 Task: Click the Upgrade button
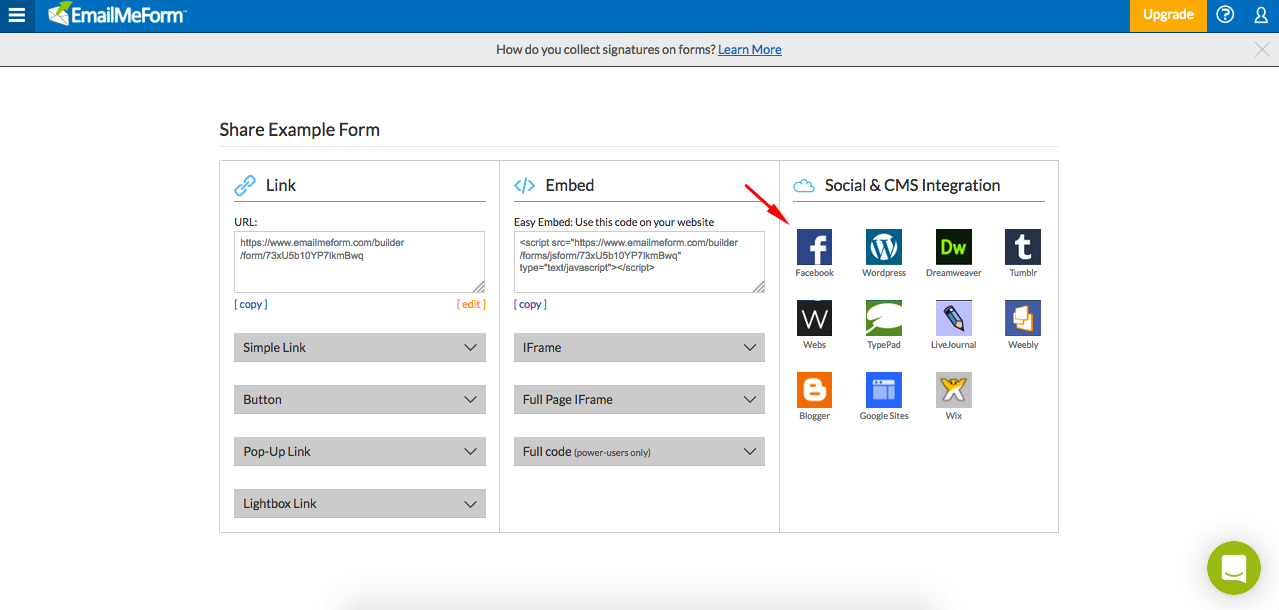point(1167,15)
